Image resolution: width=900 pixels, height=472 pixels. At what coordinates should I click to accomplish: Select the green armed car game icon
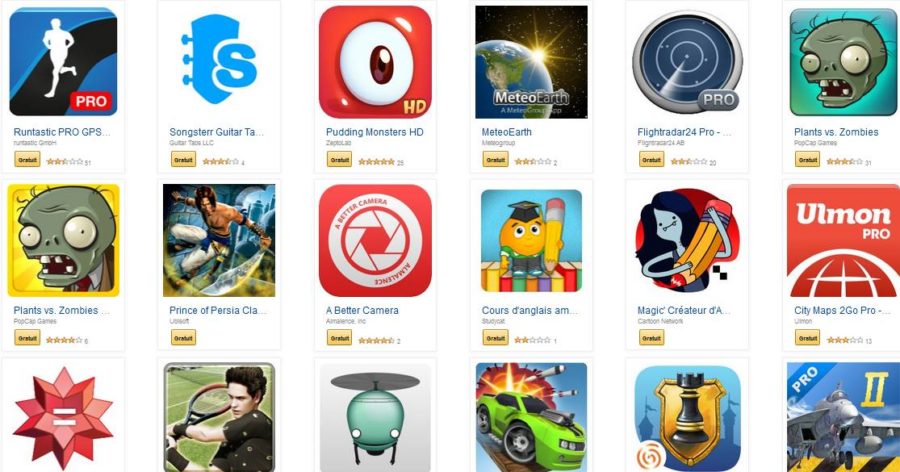[x=531, y=417]
